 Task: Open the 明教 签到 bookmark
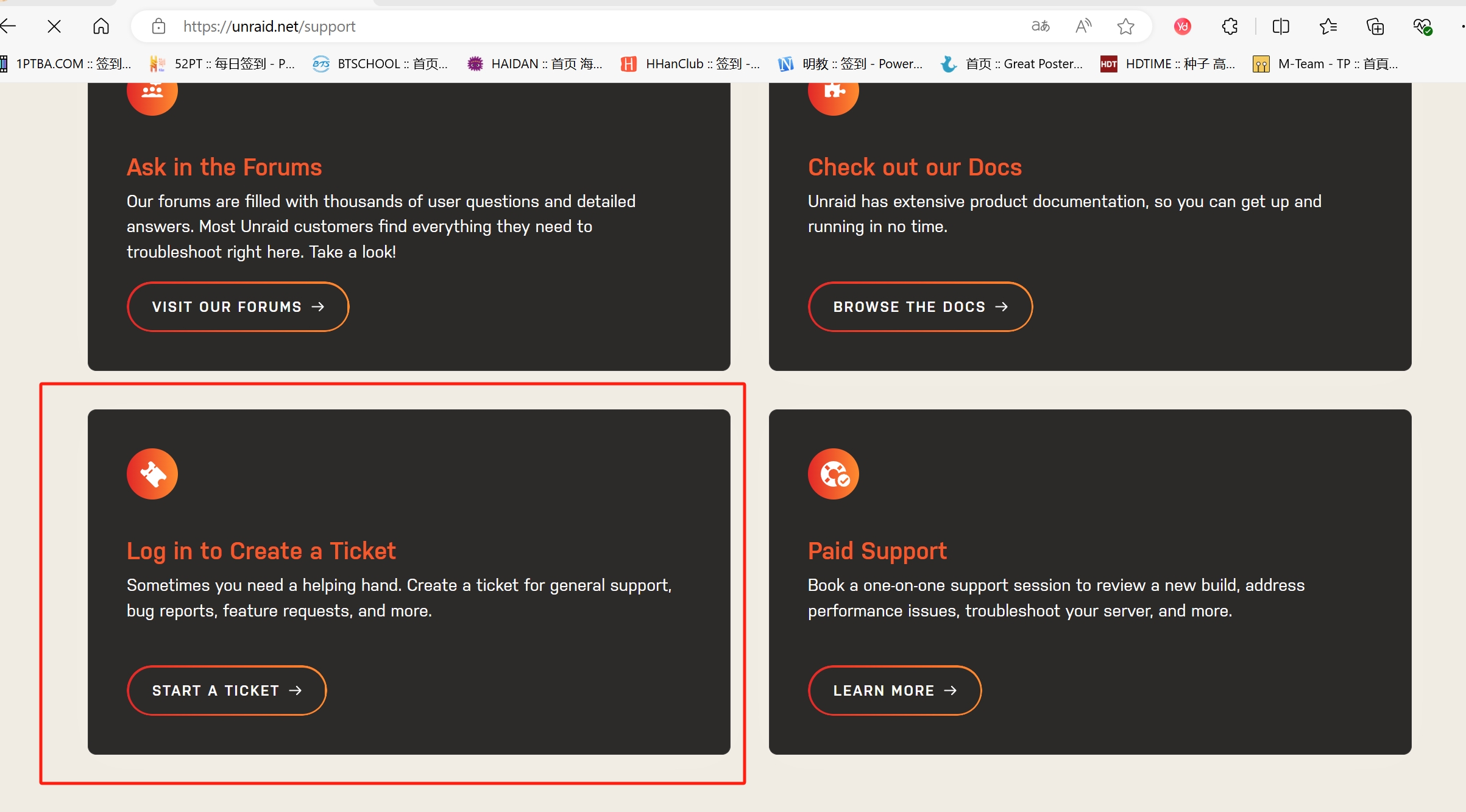coord(851,63)
